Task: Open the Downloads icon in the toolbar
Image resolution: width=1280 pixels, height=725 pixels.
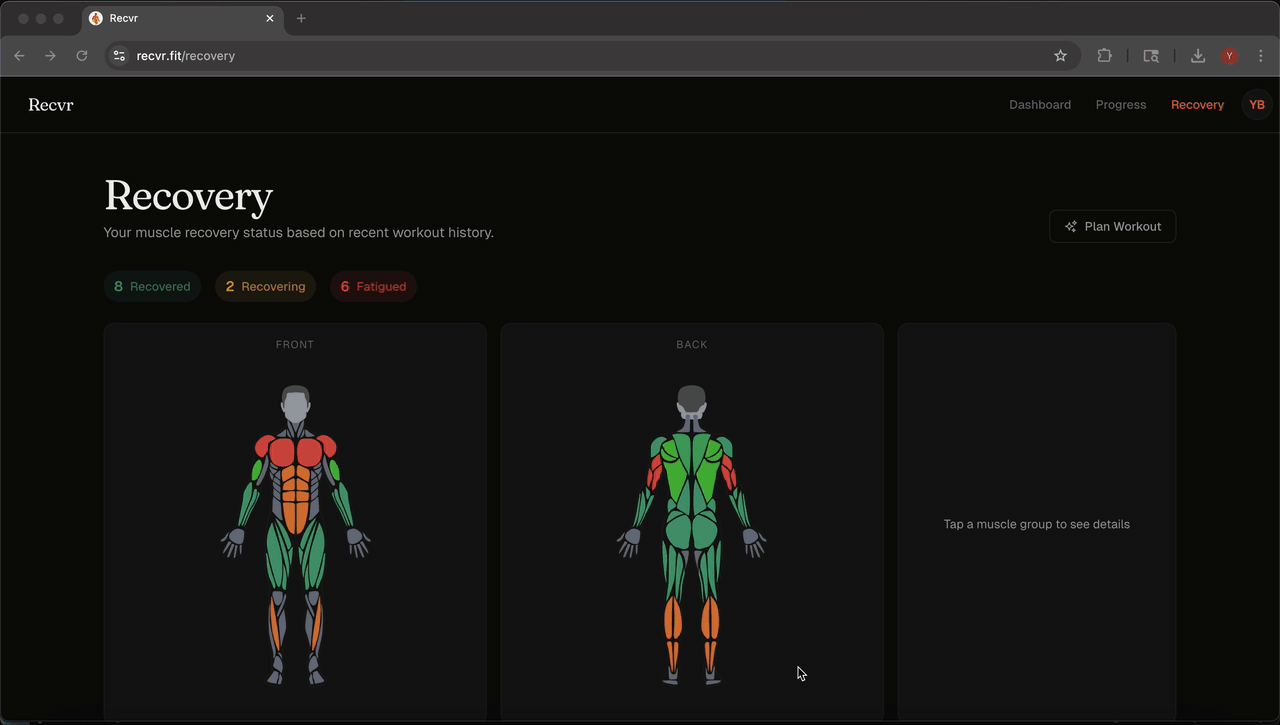Action: tap(1198, 56)
